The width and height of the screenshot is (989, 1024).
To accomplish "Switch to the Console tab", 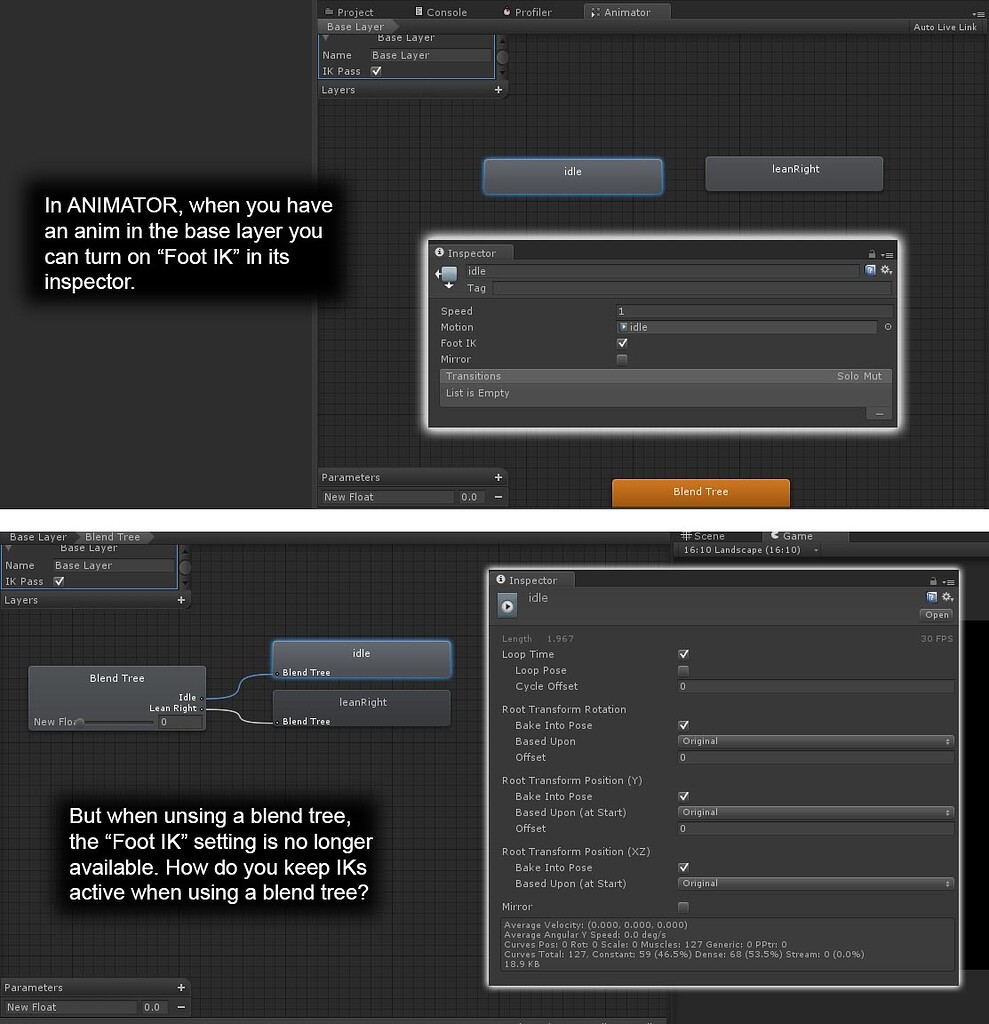I will [444, 11].
